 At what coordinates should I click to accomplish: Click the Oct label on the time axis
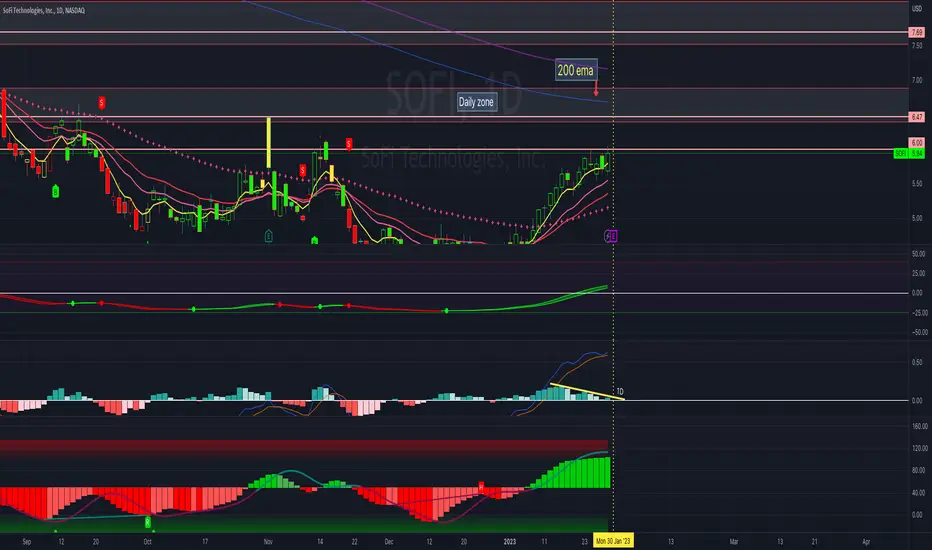tap(147, 542)
